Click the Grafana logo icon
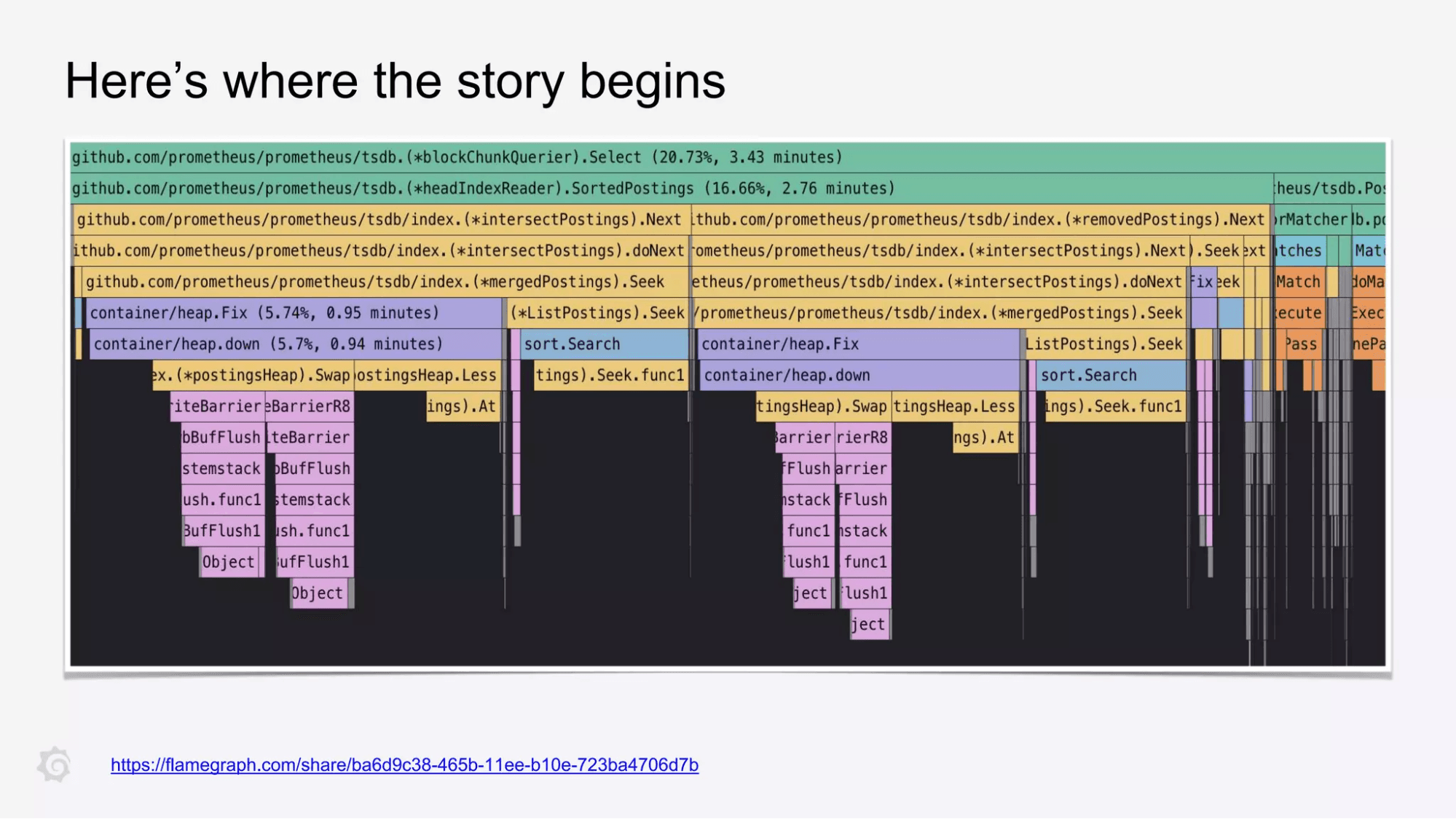This screenshot has width=1456, height=819. [56, 765]
